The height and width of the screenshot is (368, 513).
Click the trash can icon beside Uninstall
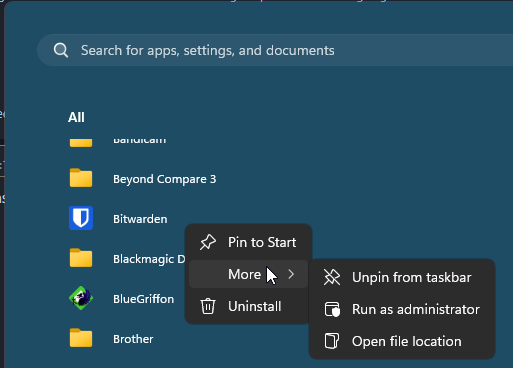(x=208, y=306)
